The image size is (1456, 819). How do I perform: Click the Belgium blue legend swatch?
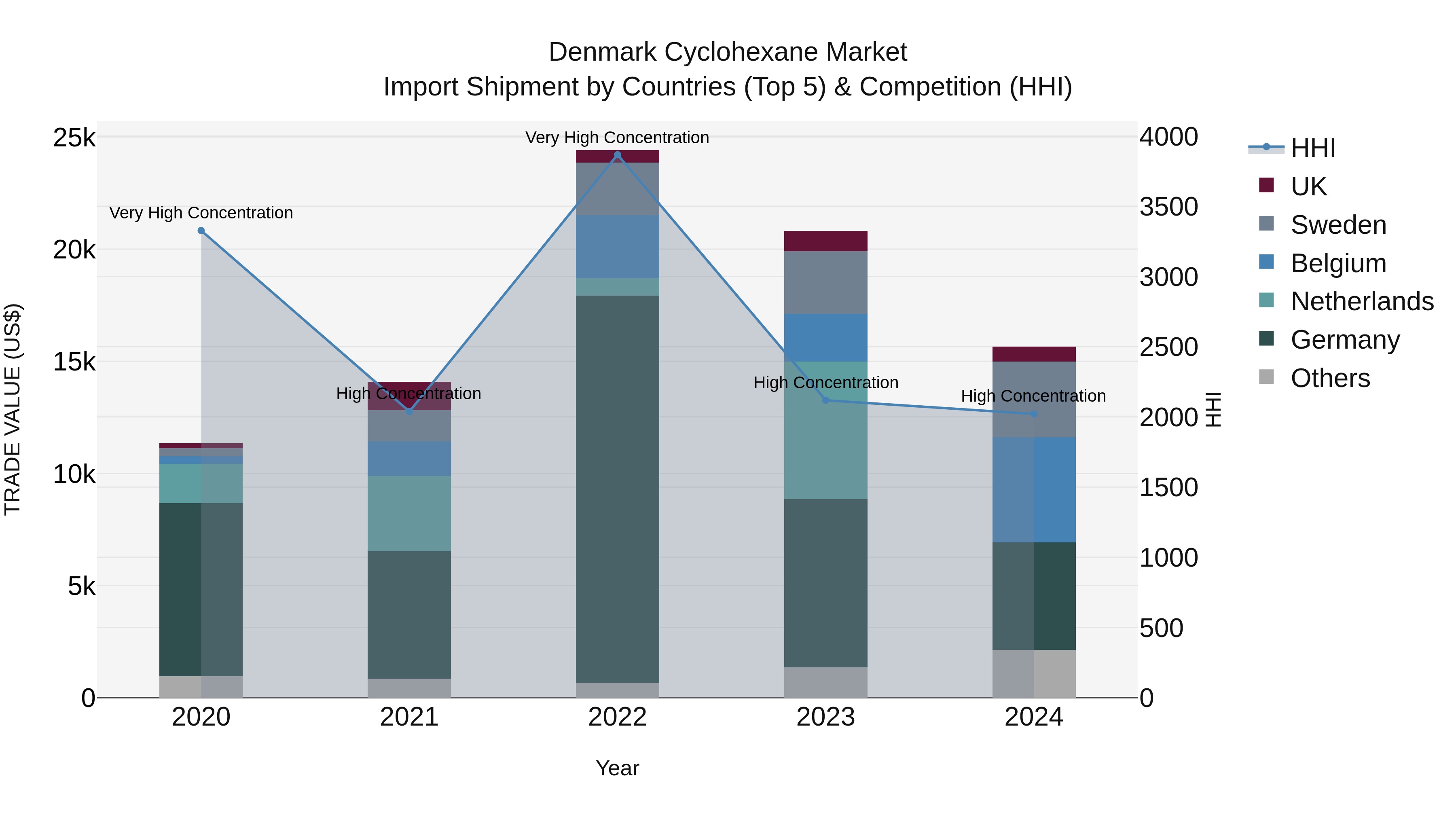point(1266,262)
